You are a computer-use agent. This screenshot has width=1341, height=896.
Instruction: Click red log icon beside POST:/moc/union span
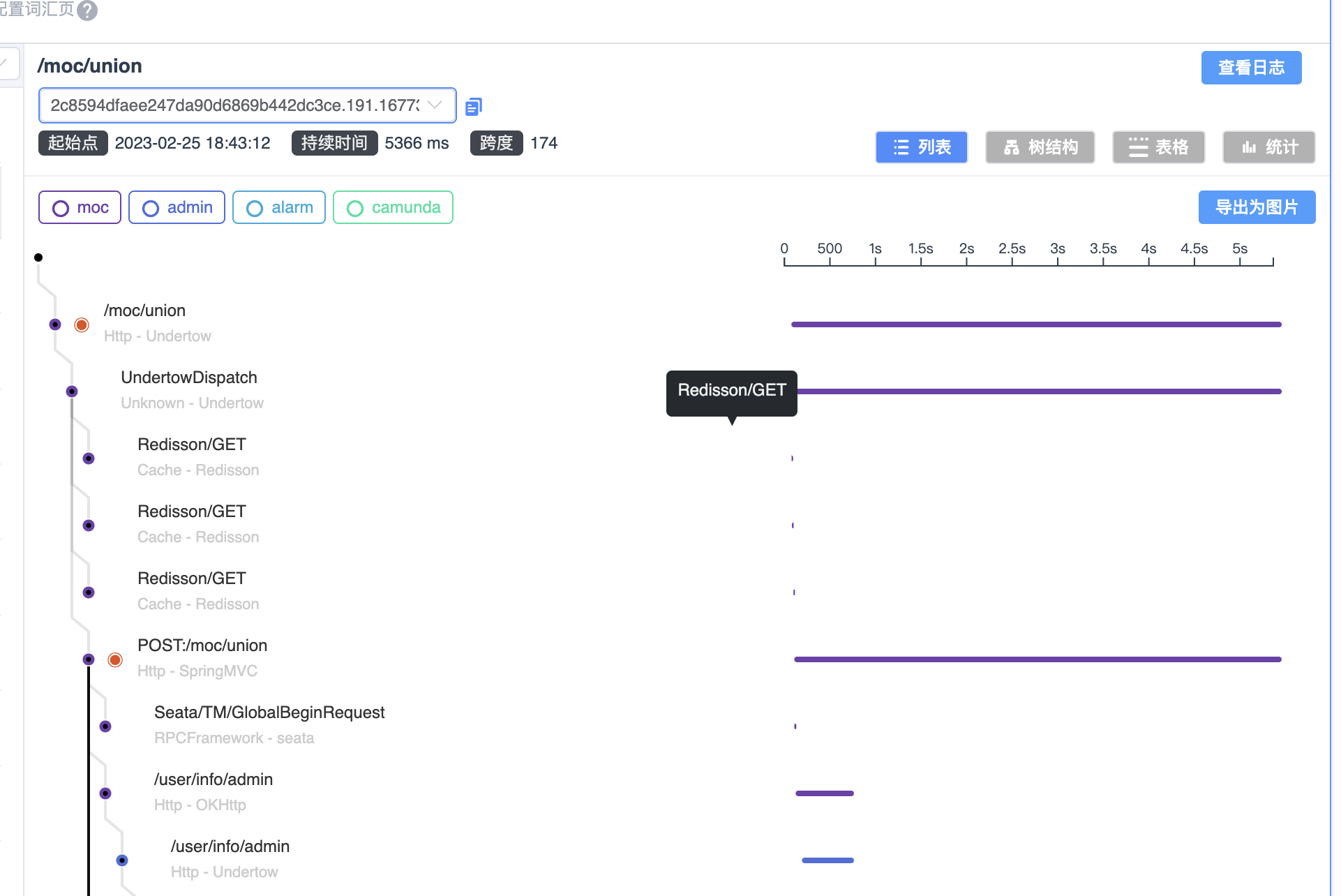115,660
